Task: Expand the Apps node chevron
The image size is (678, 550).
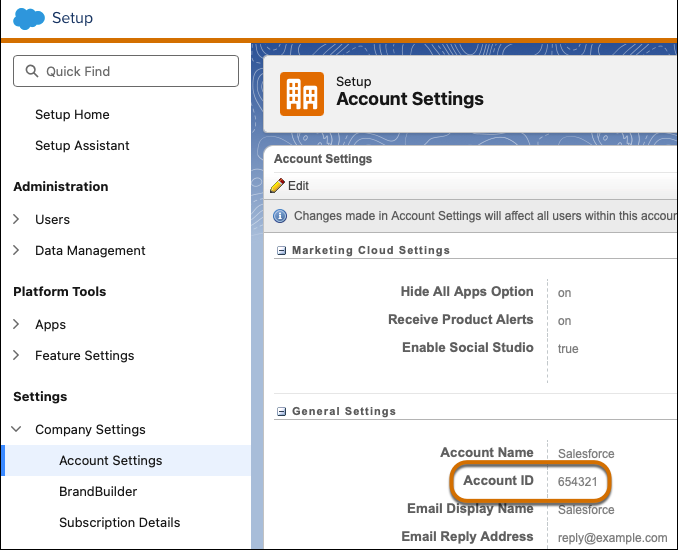Action: [16, 324]
